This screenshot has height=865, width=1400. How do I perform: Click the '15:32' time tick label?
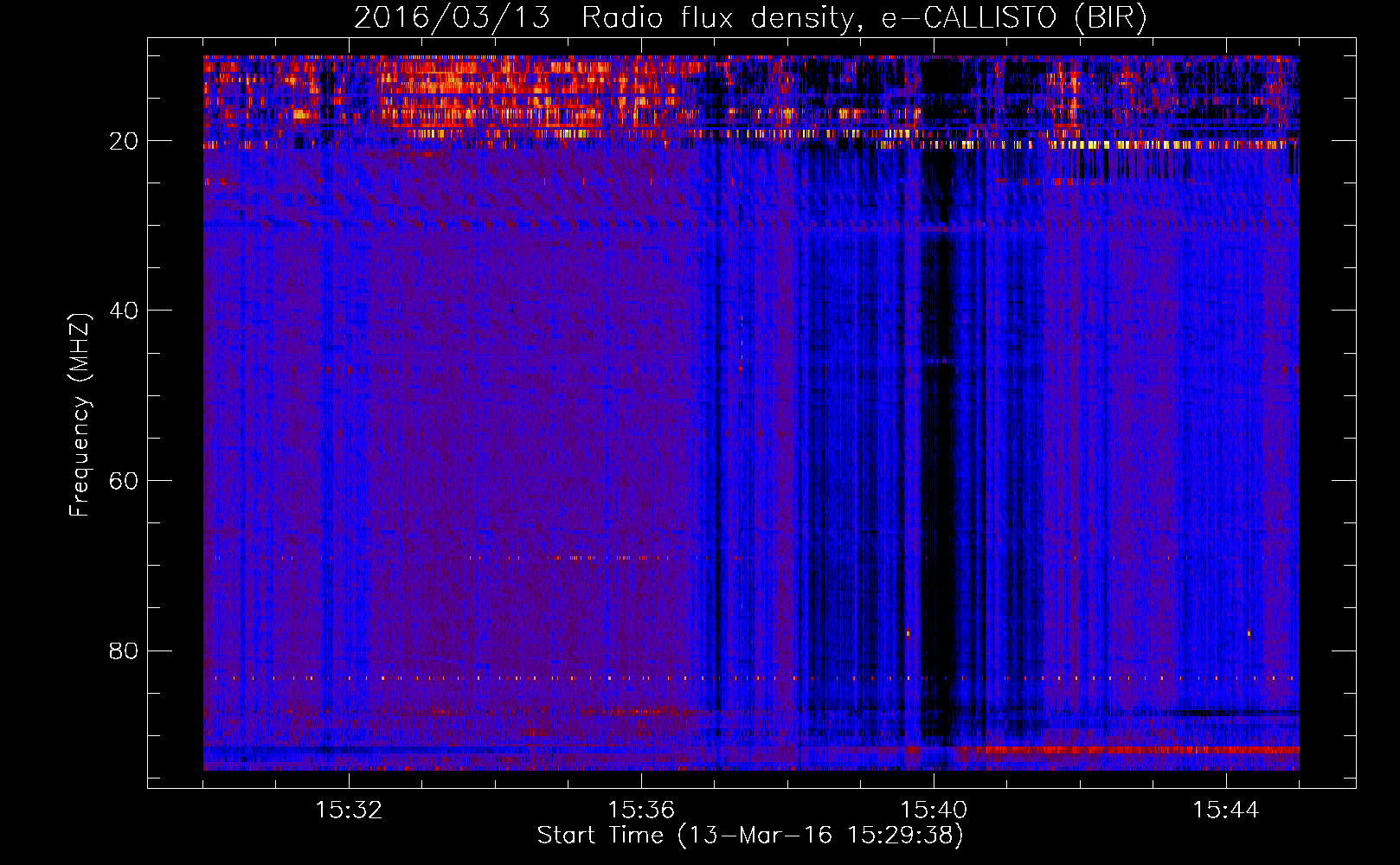point(349,811)
